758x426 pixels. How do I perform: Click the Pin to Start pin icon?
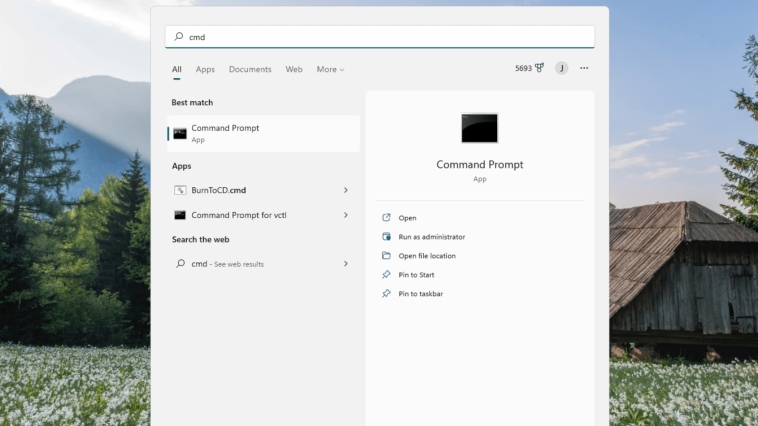386,275
